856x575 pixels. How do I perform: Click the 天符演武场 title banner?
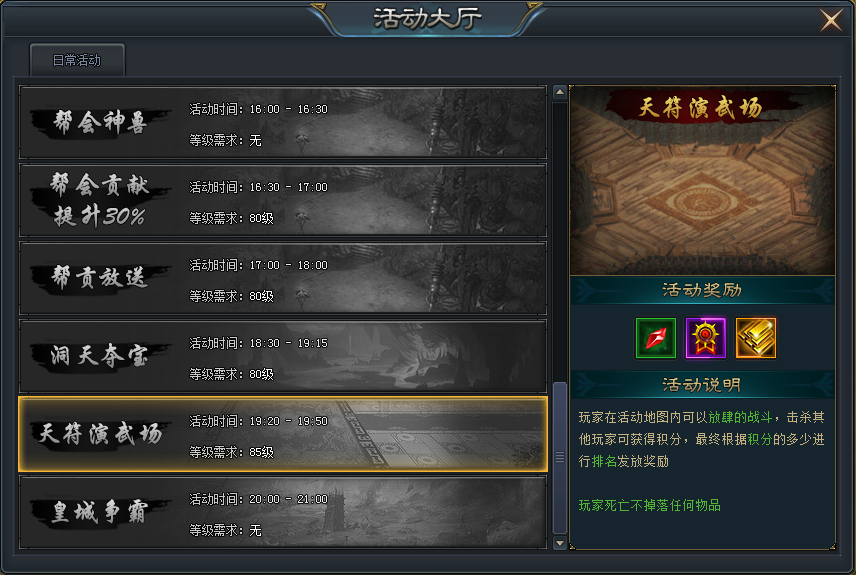[700, 108]
